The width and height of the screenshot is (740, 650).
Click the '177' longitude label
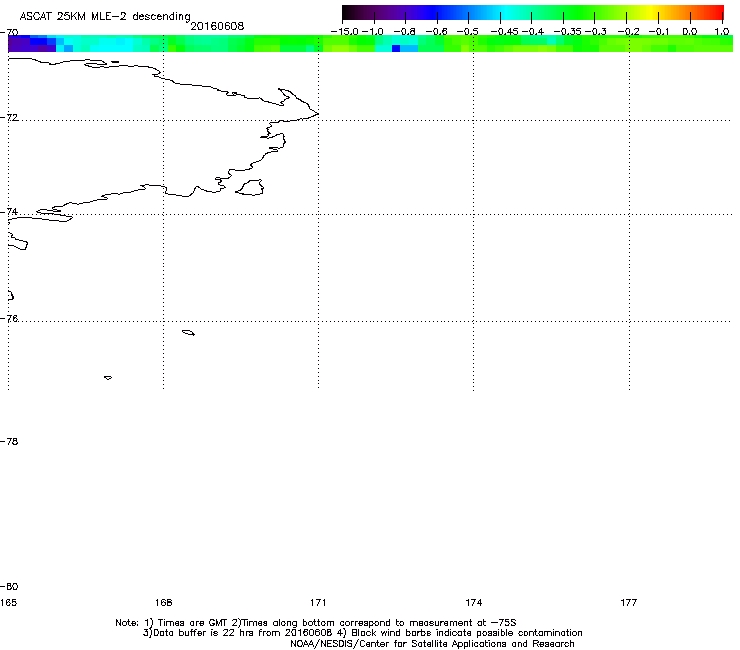click(x=629, y=602)
